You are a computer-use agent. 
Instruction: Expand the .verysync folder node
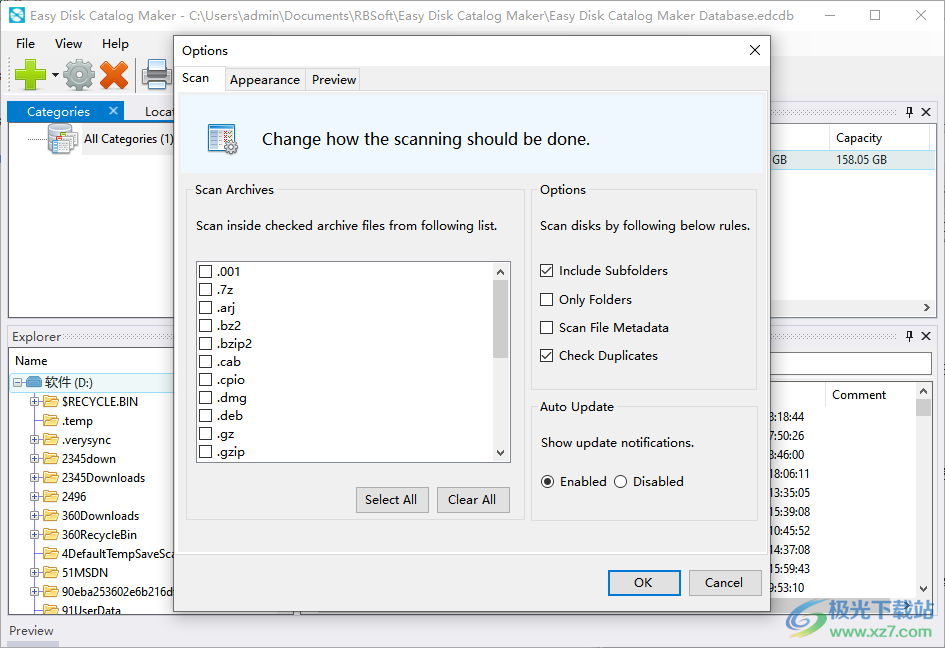[x=34, y=439]
